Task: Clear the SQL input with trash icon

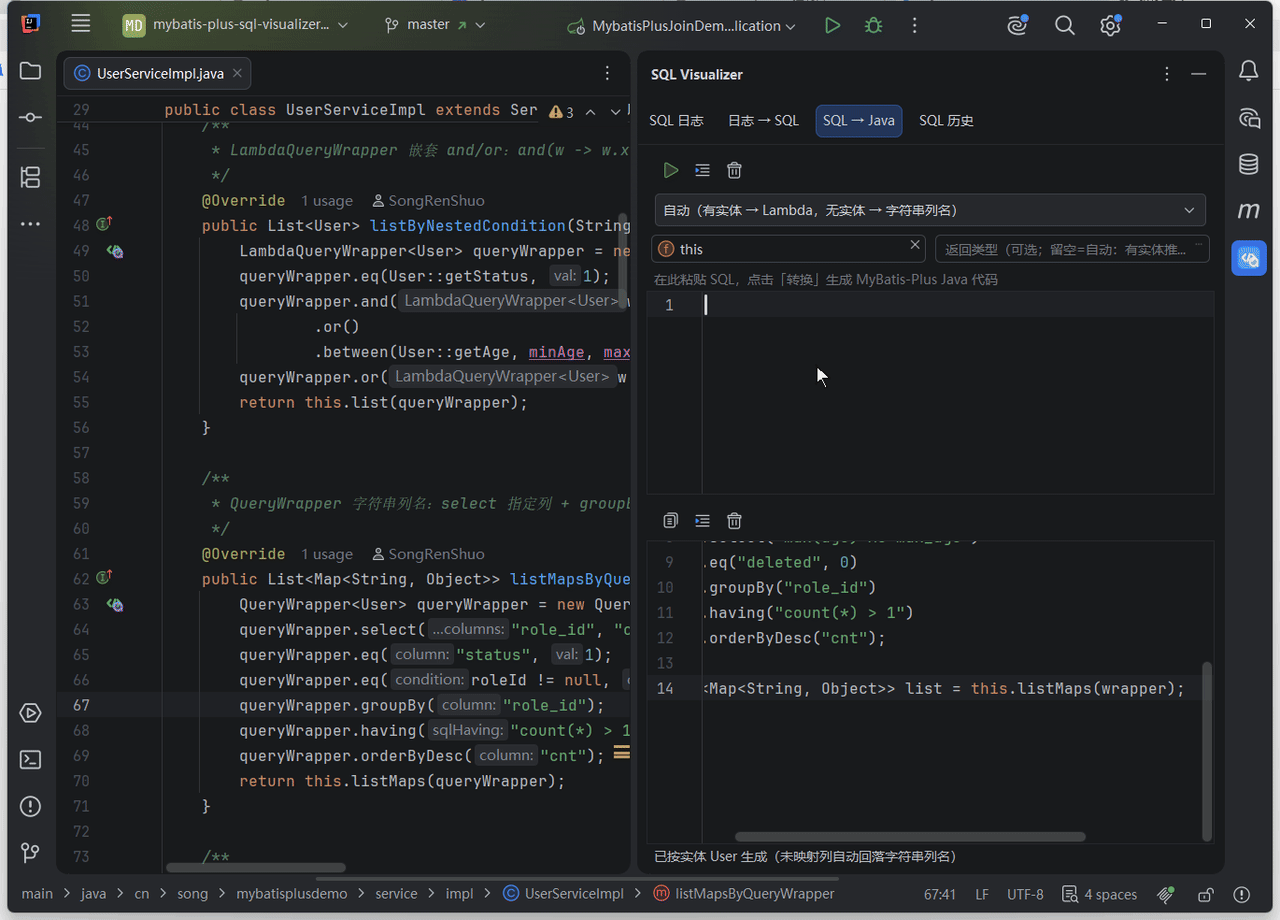Action: 734,171
